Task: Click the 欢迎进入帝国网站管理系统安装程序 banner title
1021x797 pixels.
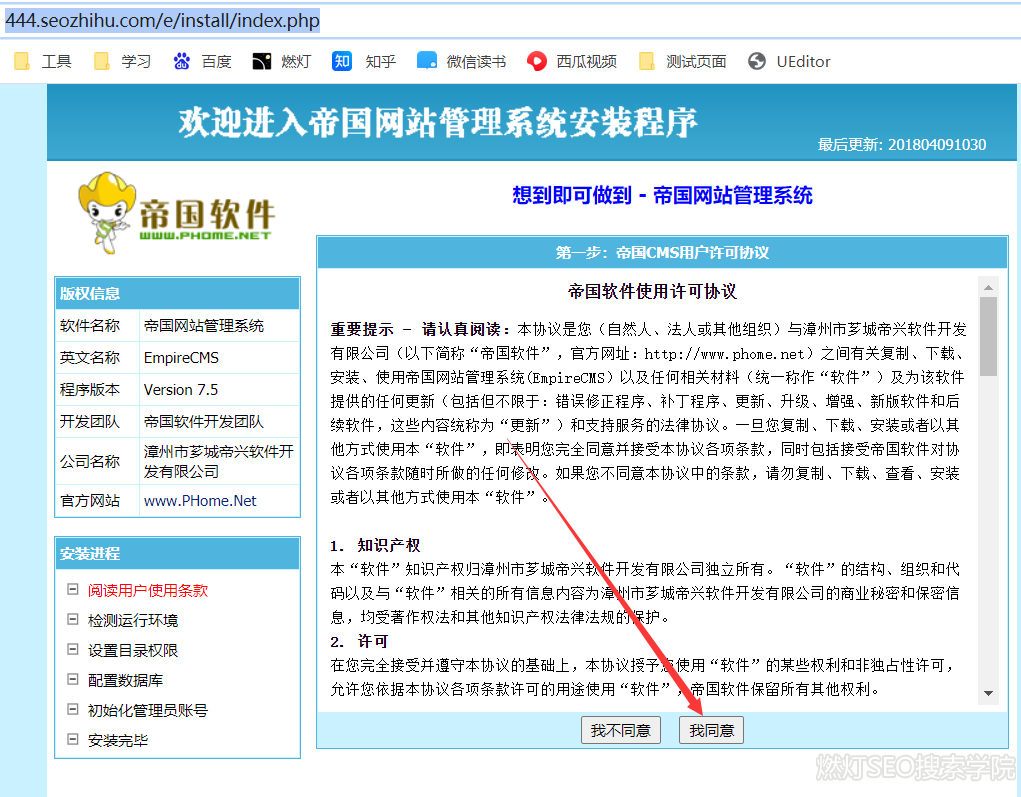Action: 438,122
